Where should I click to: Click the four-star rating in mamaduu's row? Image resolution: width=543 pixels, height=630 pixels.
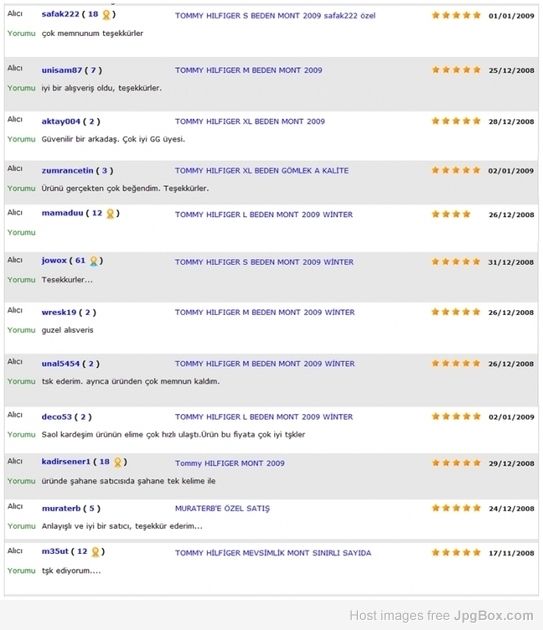pos(451,214)
